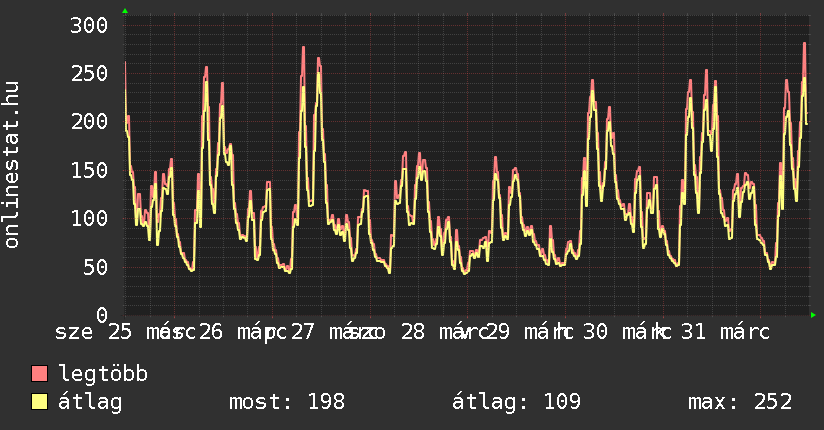The image size is (824, 430).
Task: Click the 30 date label on x-axis
Action: pyautogui.click(x=595, y=331)
